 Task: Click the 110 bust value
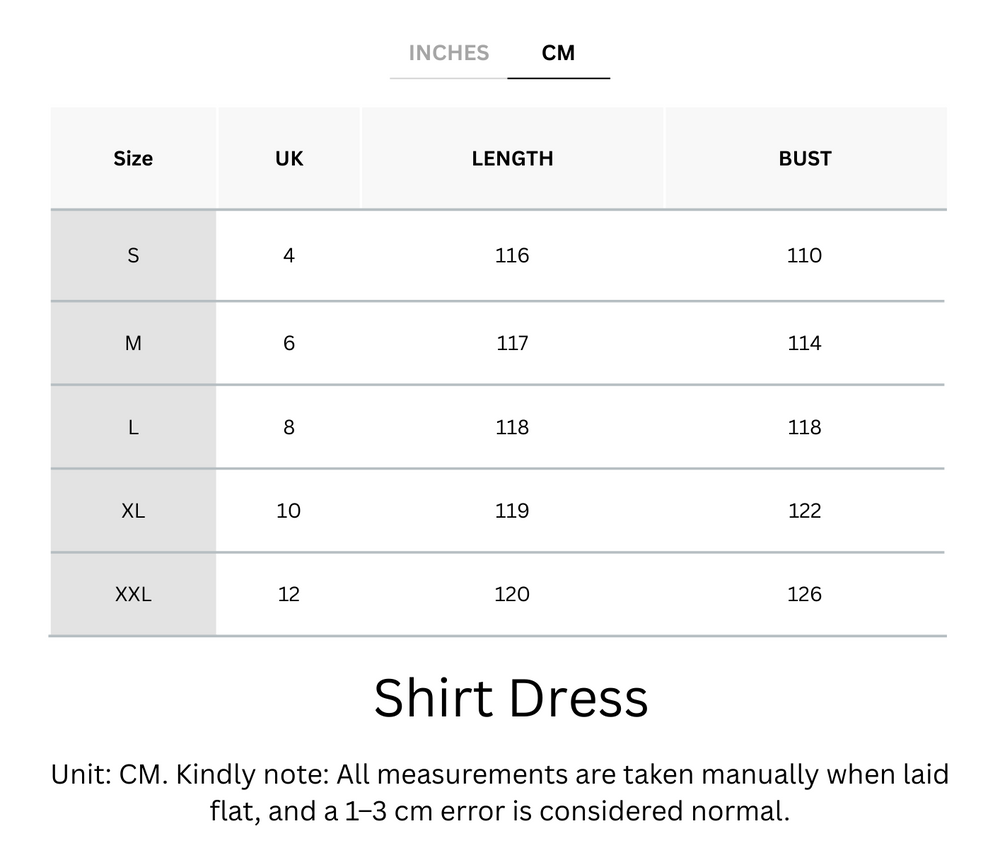click(804, 255)
